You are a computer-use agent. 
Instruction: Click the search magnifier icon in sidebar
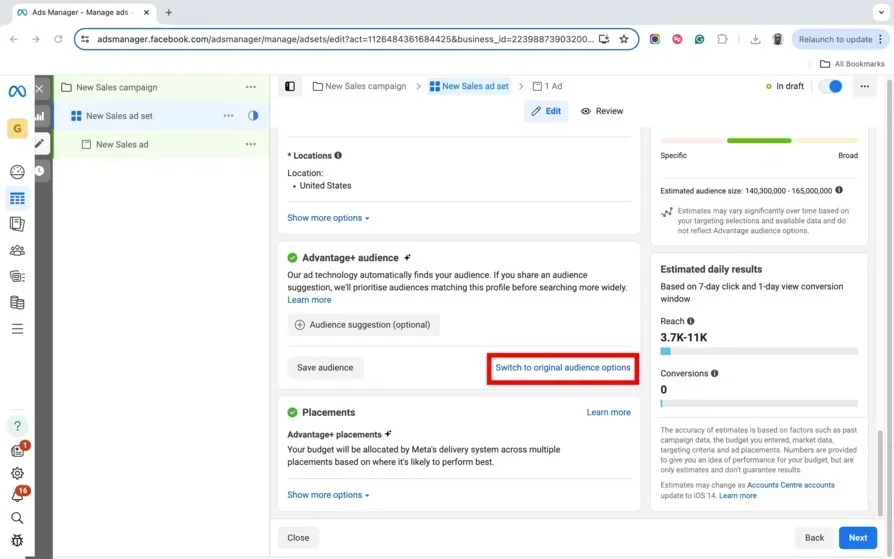pyautogui.click(x=17, y=518)
